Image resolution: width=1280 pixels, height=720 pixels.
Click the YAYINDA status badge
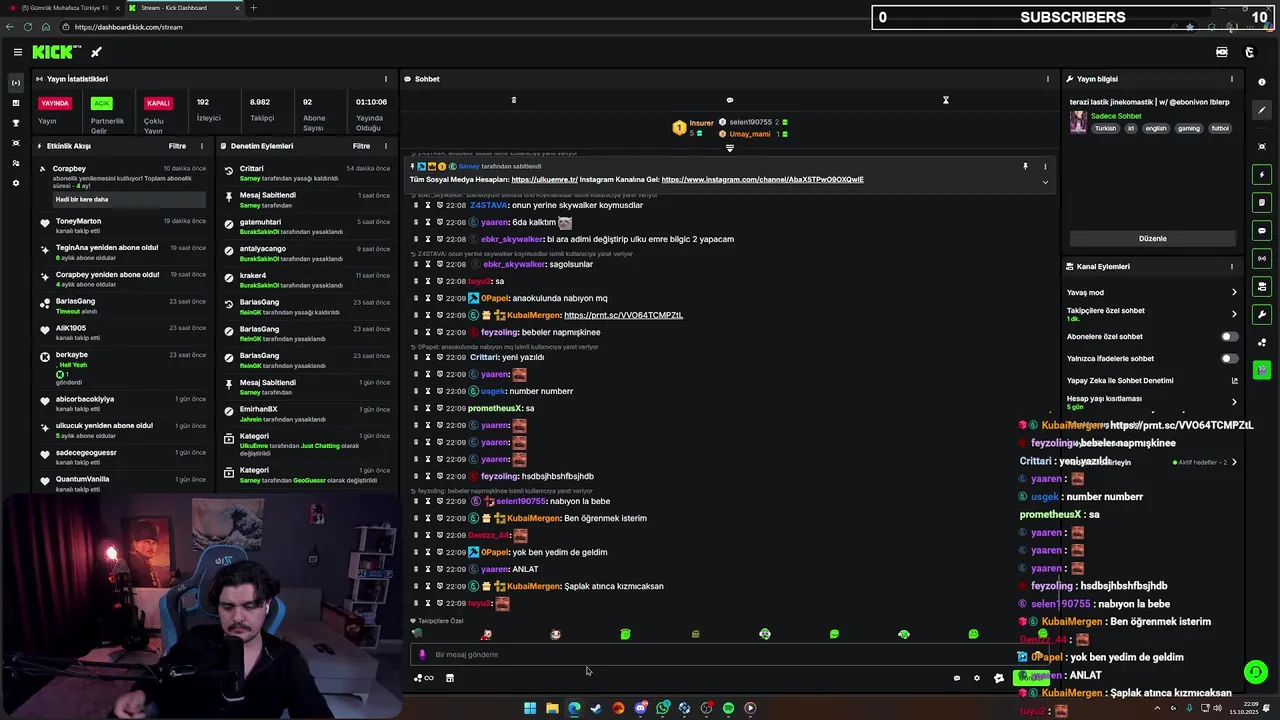54,103
